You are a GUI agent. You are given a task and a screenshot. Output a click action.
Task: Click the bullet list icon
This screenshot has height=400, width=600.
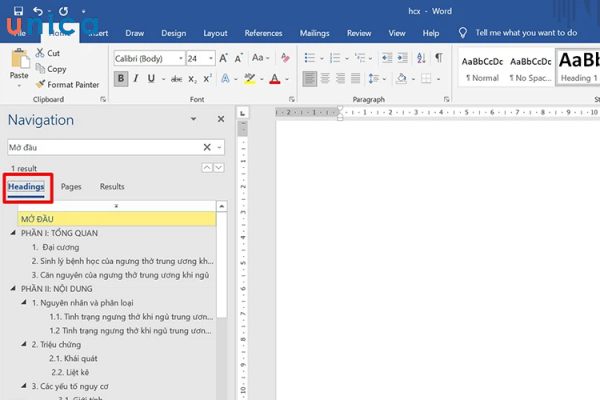309,58
